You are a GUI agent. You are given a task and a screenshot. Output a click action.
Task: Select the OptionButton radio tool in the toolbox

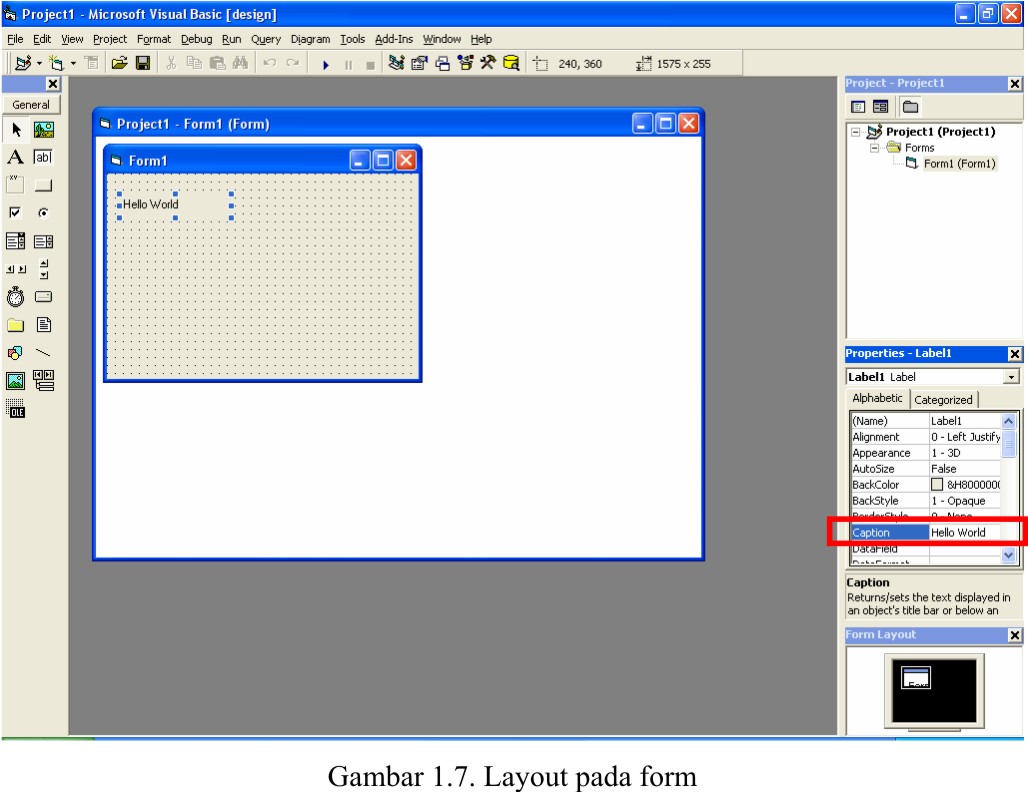pyautogui.click(x=42, y=212)
